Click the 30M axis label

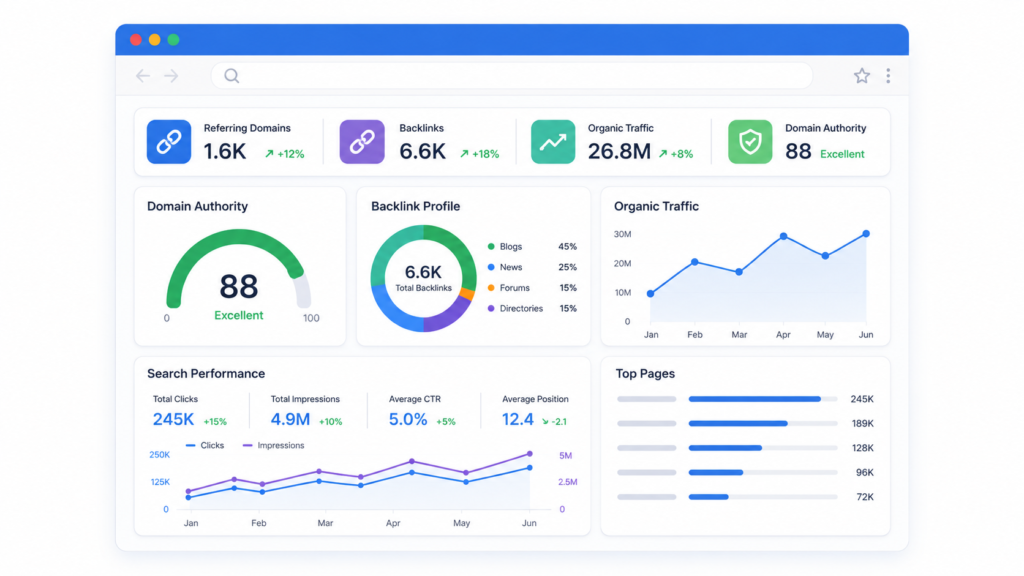622,234
